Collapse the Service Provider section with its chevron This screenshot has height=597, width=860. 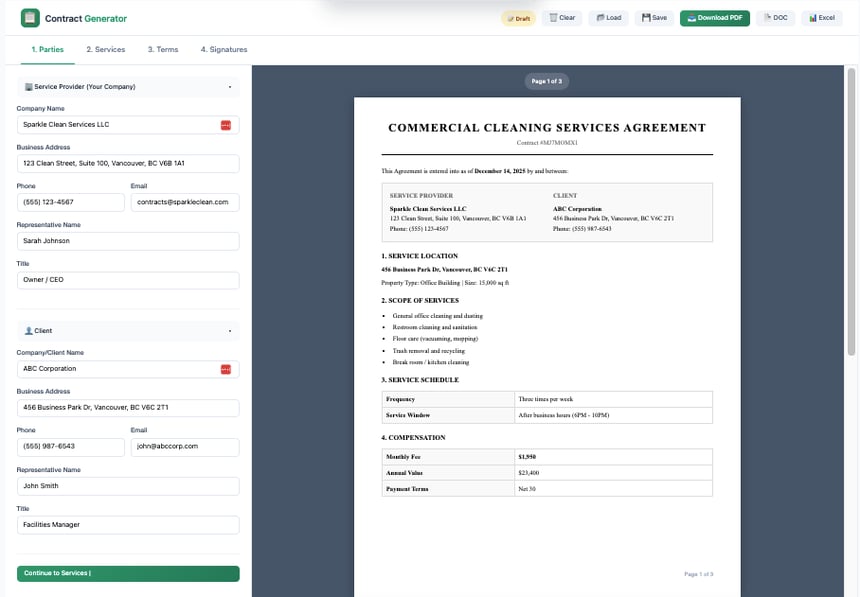click(x=230, y=87)
